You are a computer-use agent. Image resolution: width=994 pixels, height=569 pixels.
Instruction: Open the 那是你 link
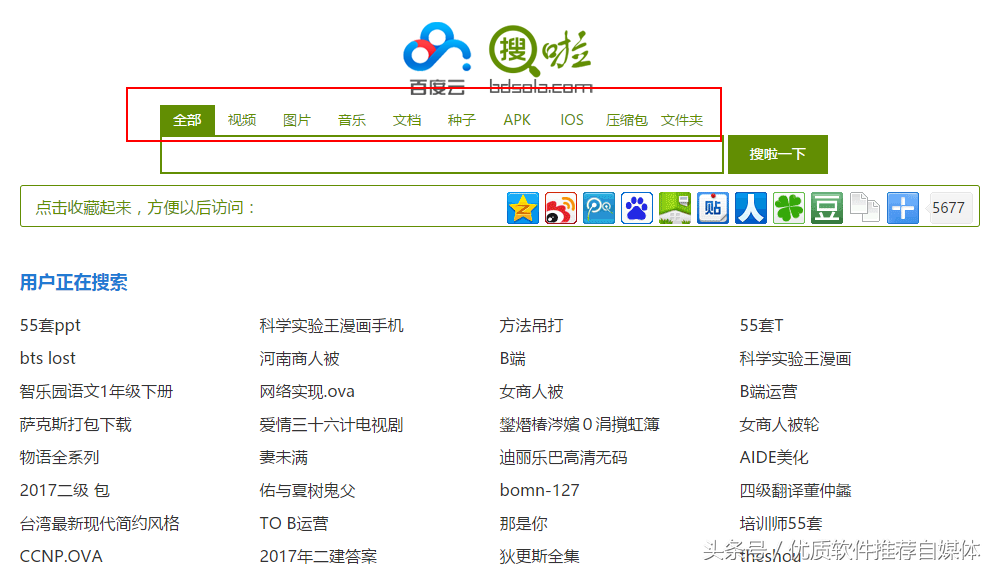point(524,523)
